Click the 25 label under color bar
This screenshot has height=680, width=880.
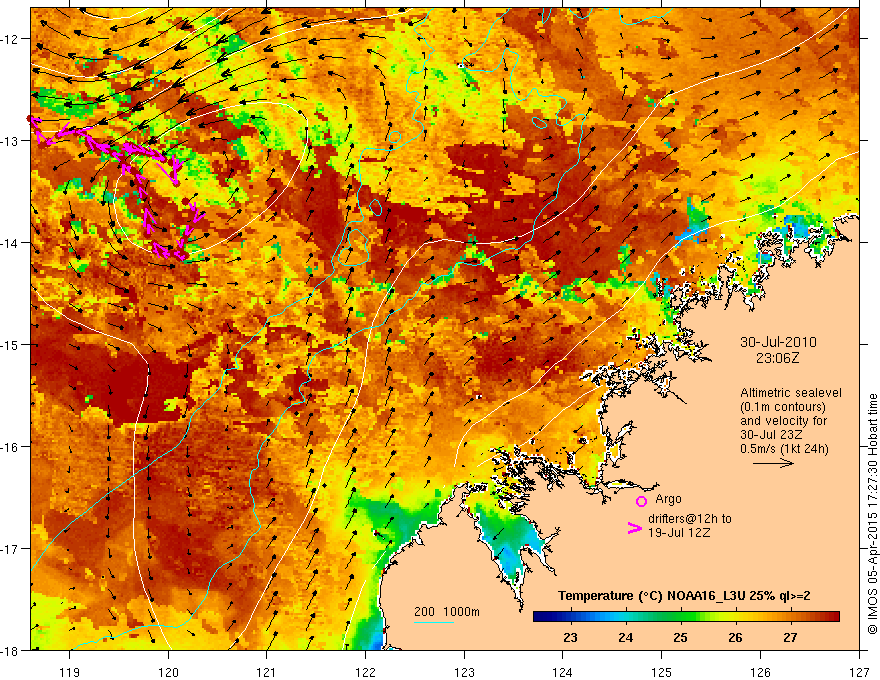click(681, 637)
